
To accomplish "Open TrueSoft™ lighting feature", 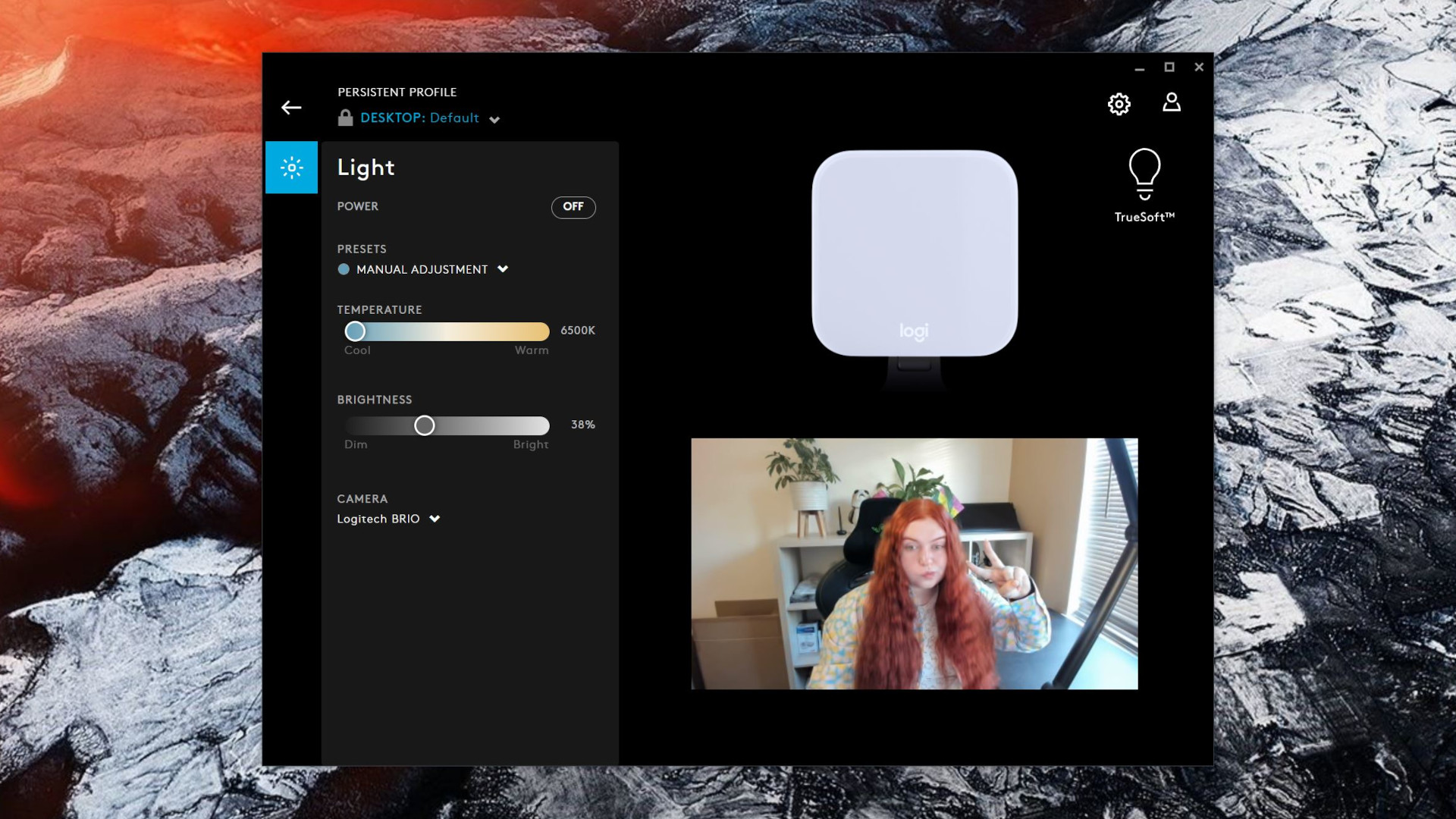I will coord(1144,184).
